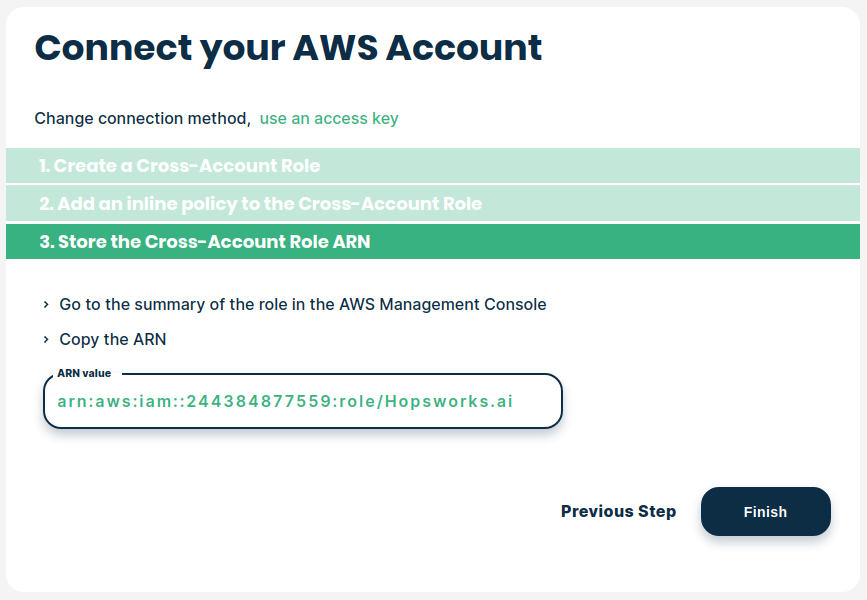
Task: Collapse step 3 Store the Cross-Account Role ARN
Action: [205, 242]
